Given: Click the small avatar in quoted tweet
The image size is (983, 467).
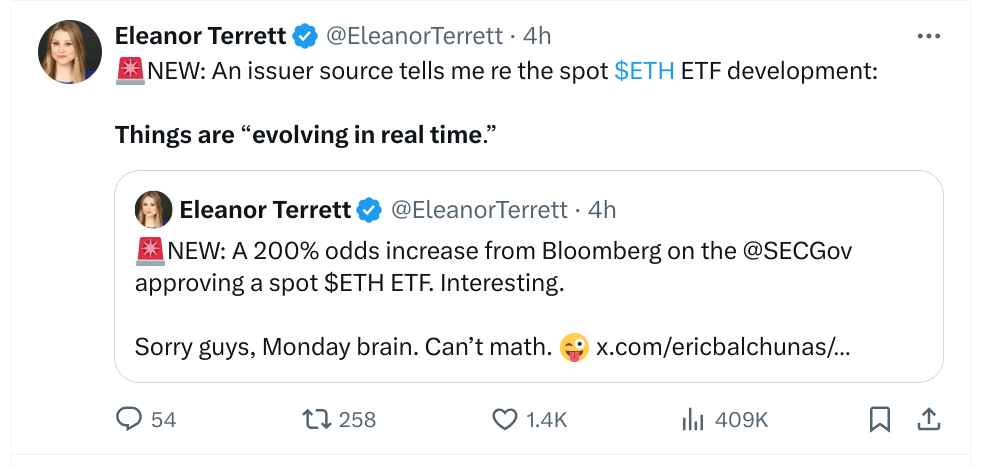Looking at the screenshot, I should (154, 210).
